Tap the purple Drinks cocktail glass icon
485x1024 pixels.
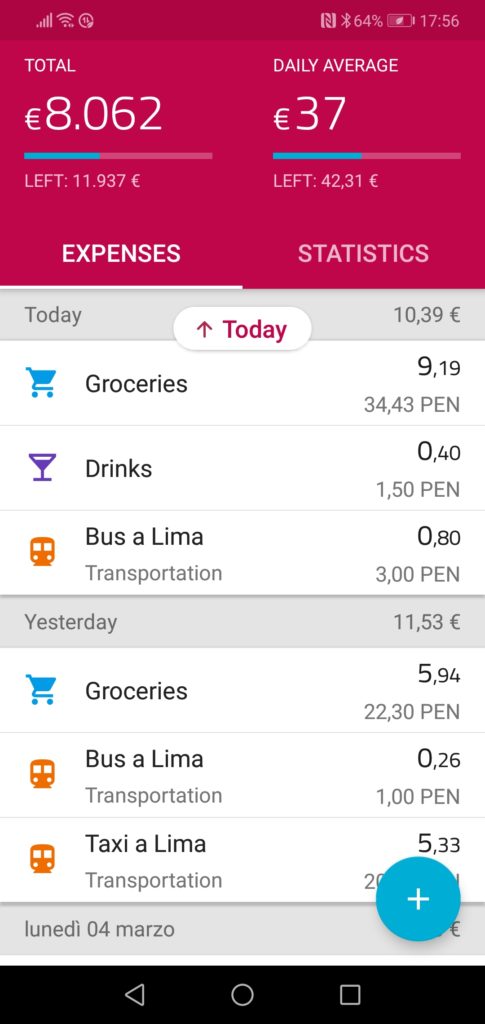click(x=41, y=468)
